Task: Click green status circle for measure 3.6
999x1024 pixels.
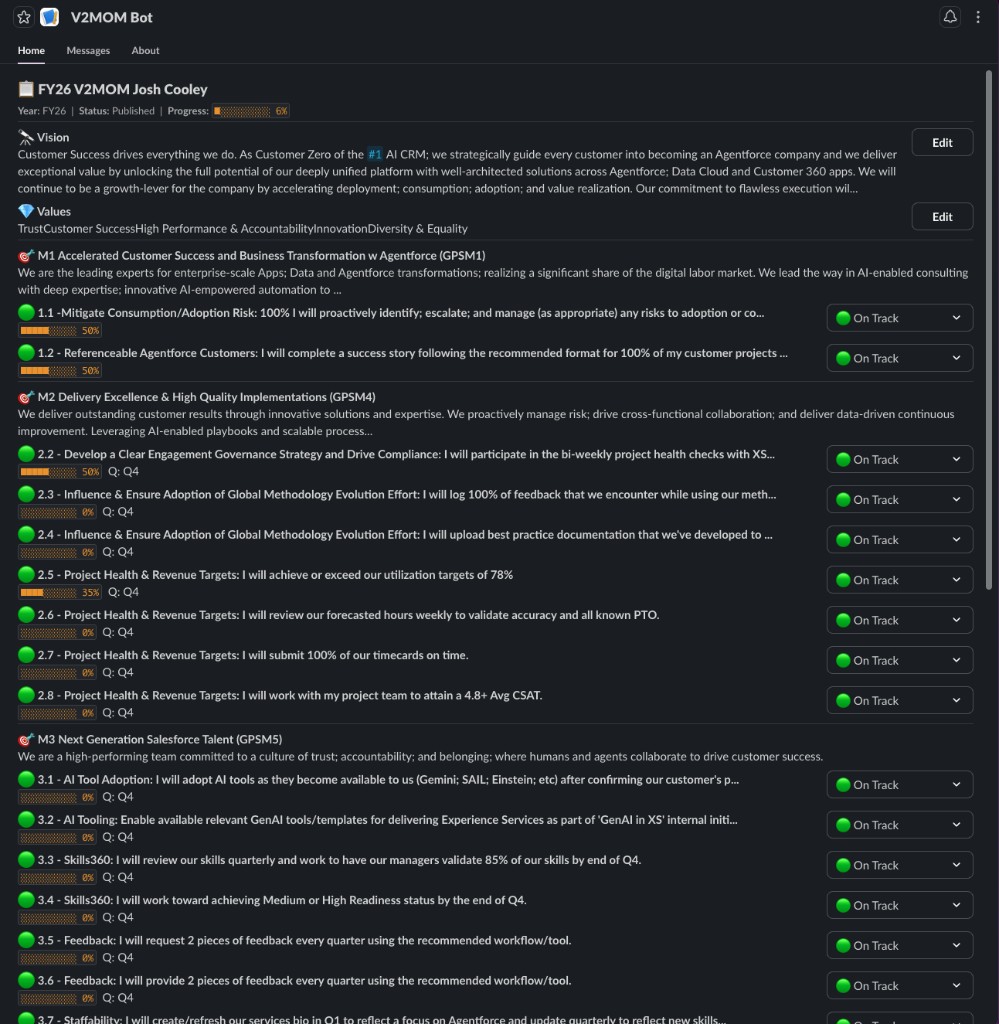Action: point(26,980)
